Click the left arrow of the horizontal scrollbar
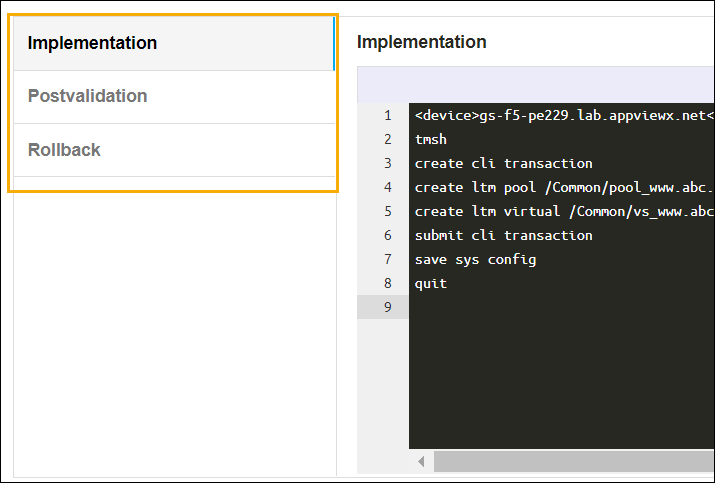Screen dimensions: 715x483 (x=421, y=462)
